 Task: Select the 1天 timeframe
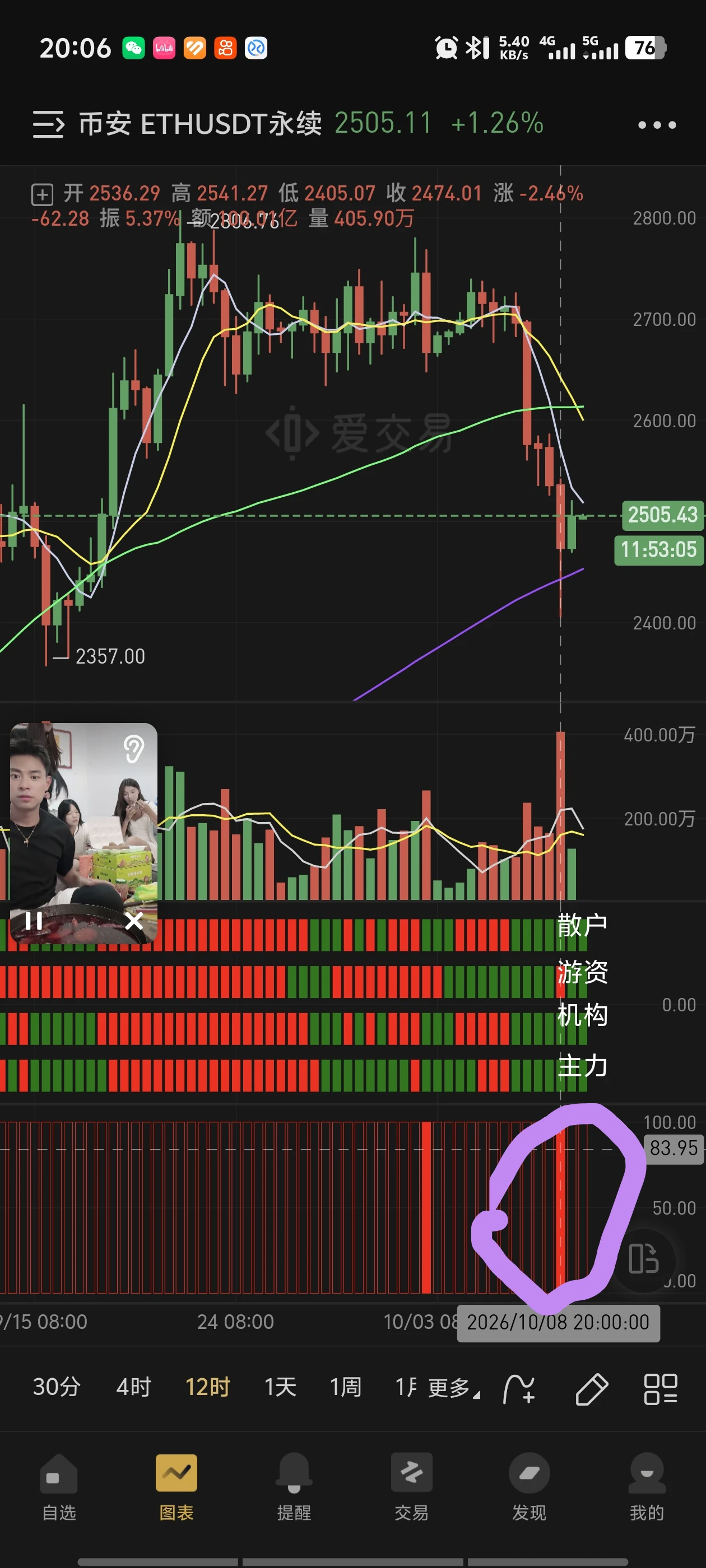coord(280,1387)
